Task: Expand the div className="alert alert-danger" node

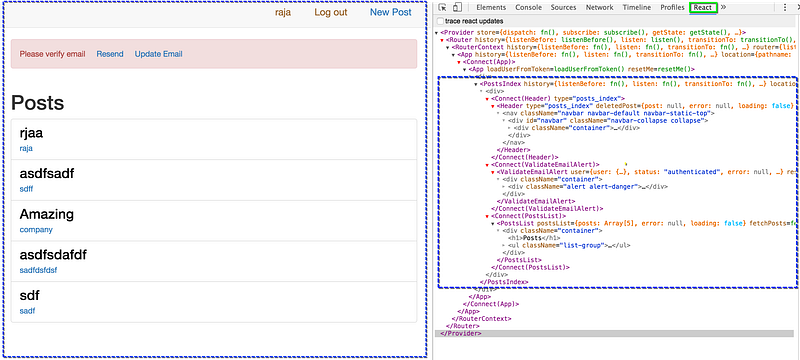Action: coord(504,187)
